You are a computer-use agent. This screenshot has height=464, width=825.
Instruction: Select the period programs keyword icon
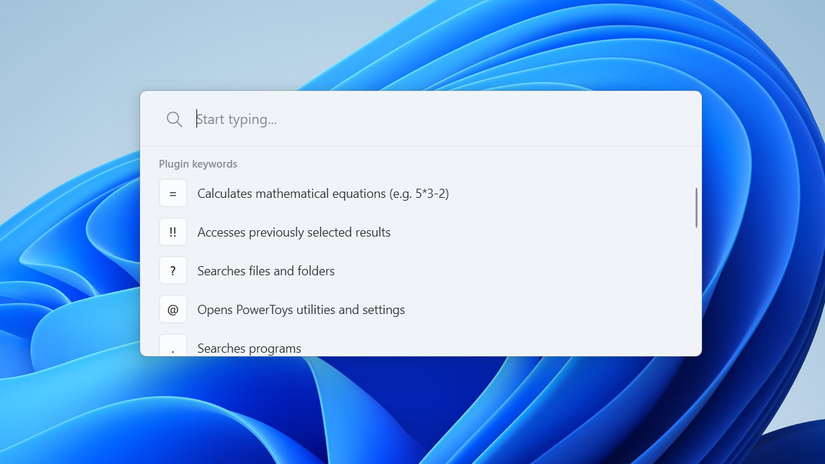[173, 345]
